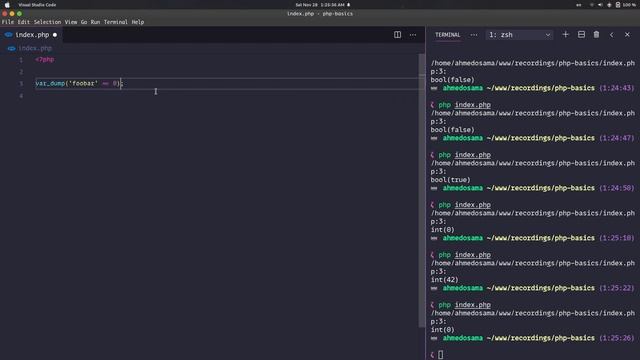Open the File menu
The height and width of the screenshot is (360, 640).
click(8, 22)
